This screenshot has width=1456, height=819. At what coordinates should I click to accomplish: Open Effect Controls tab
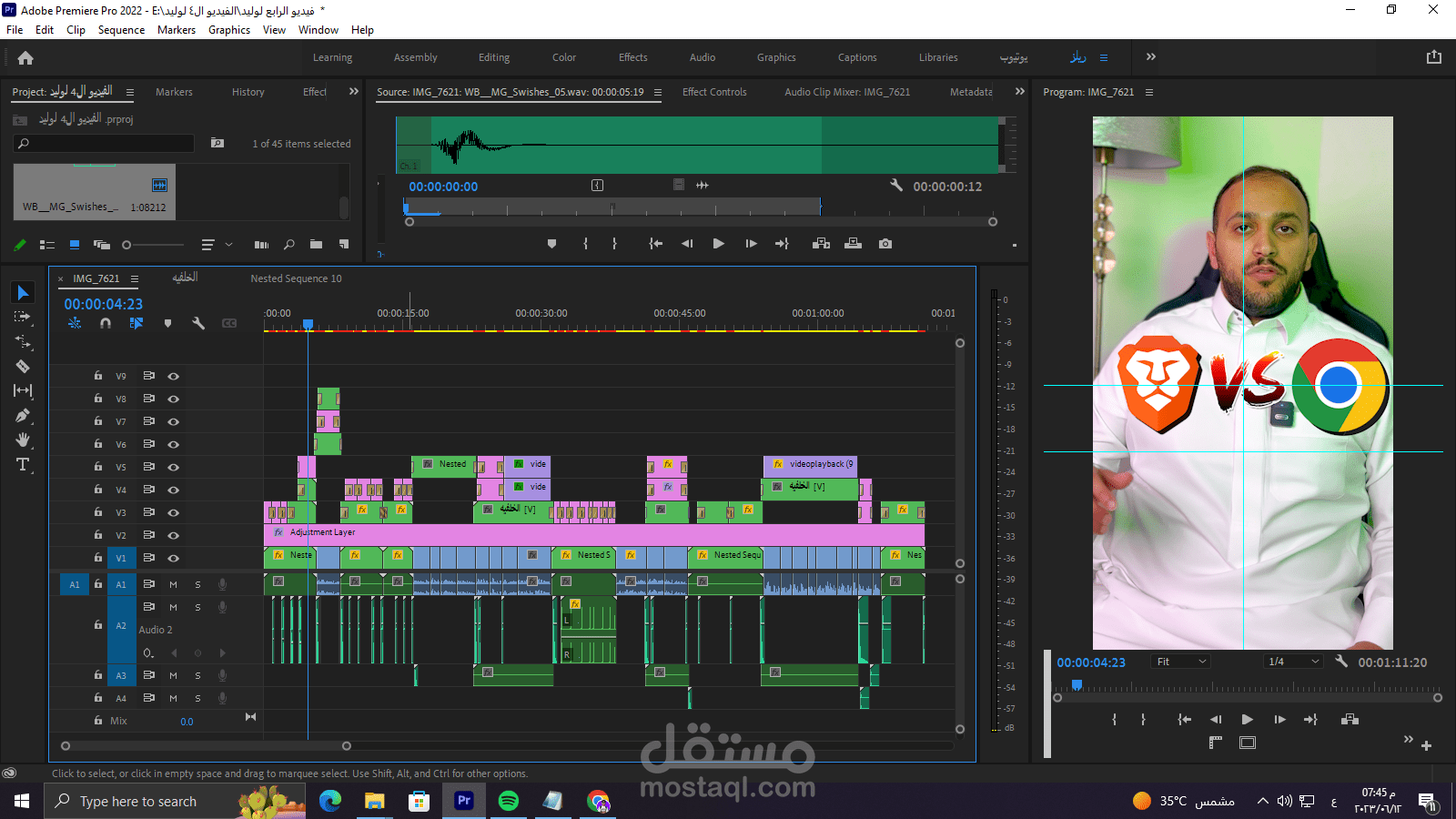pyautogui.click(x=714, y=92)
